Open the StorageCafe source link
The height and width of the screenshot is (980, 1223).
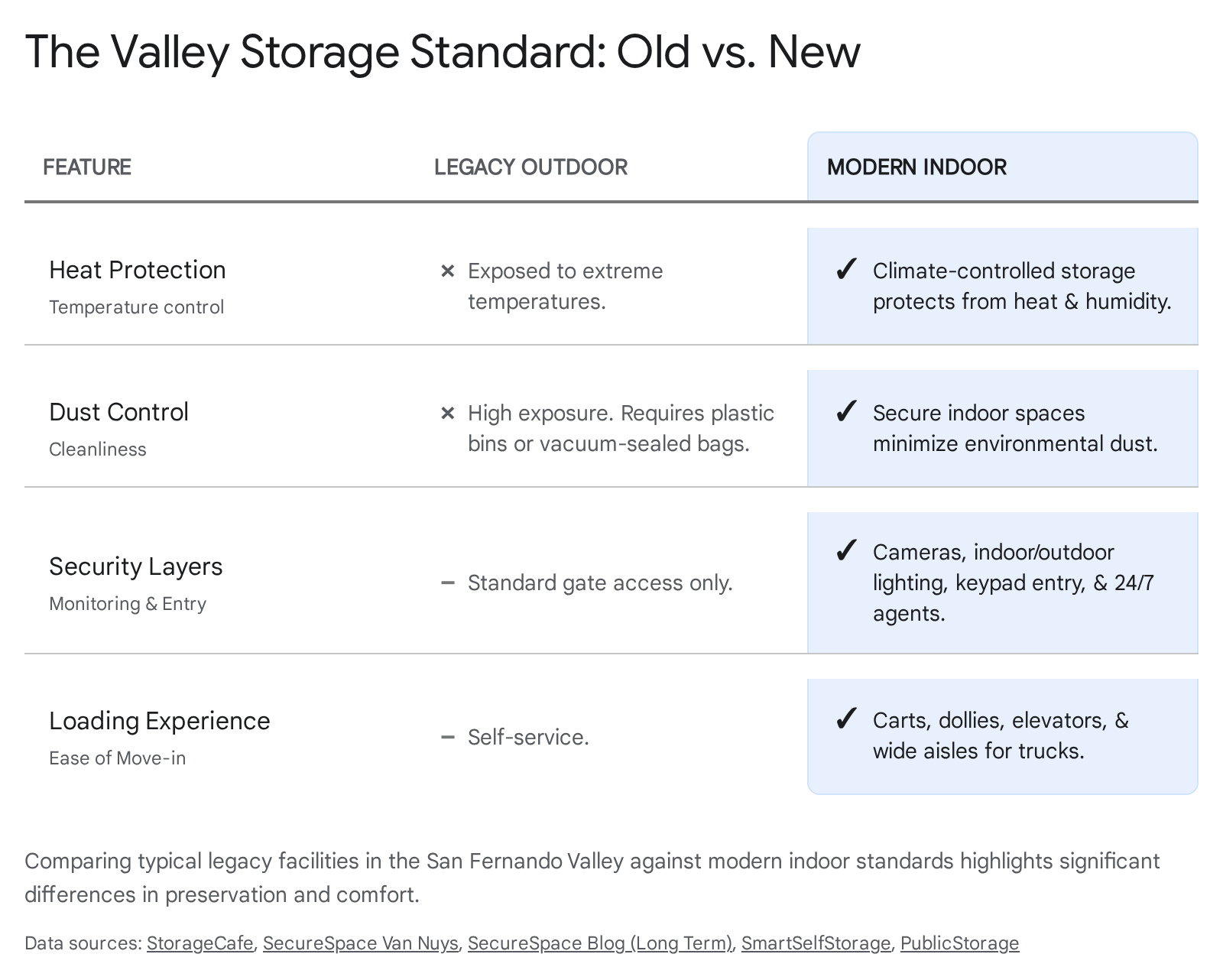[x=200, y=943]
